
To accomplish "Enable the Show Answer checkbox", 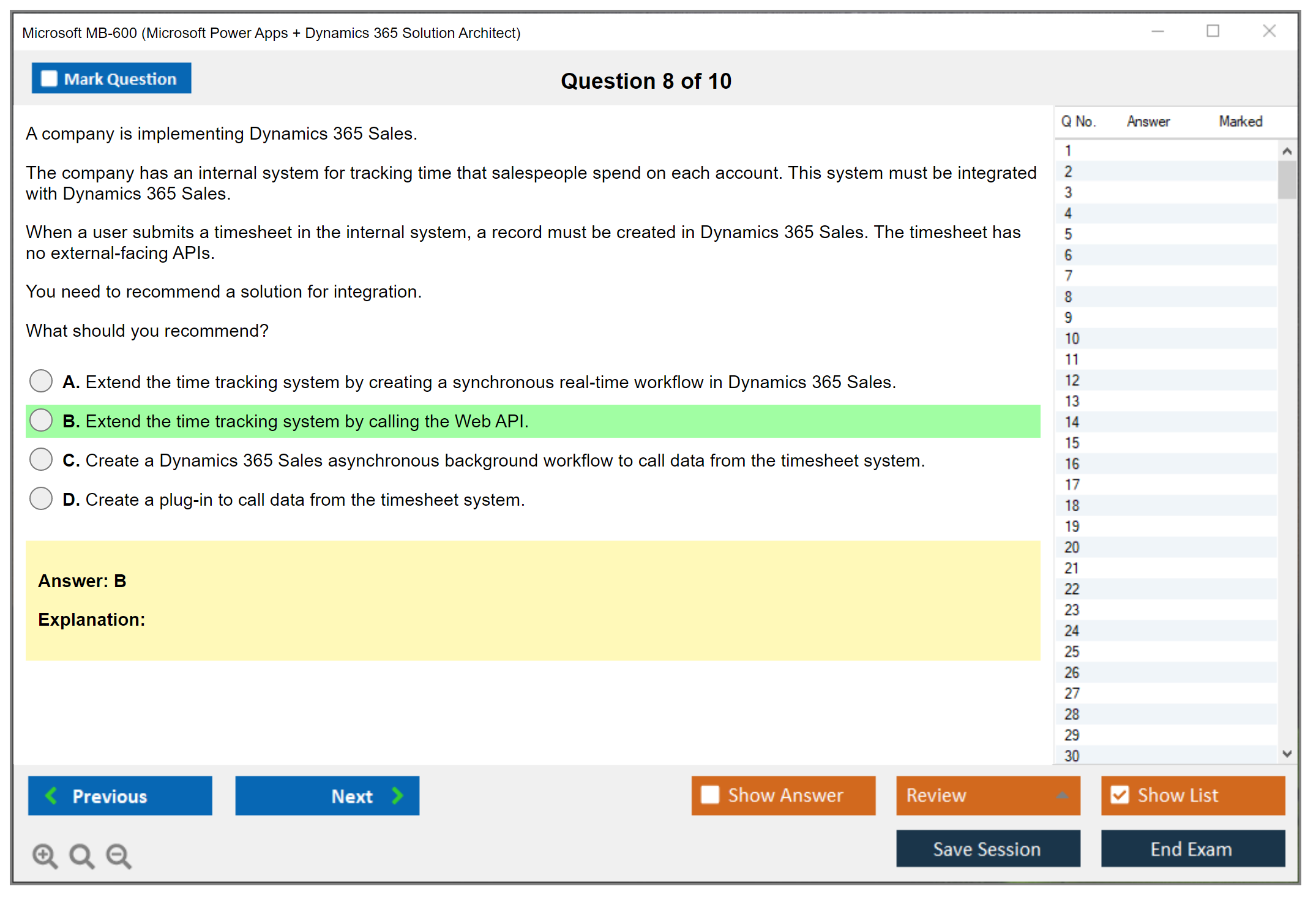I will 710,795.
